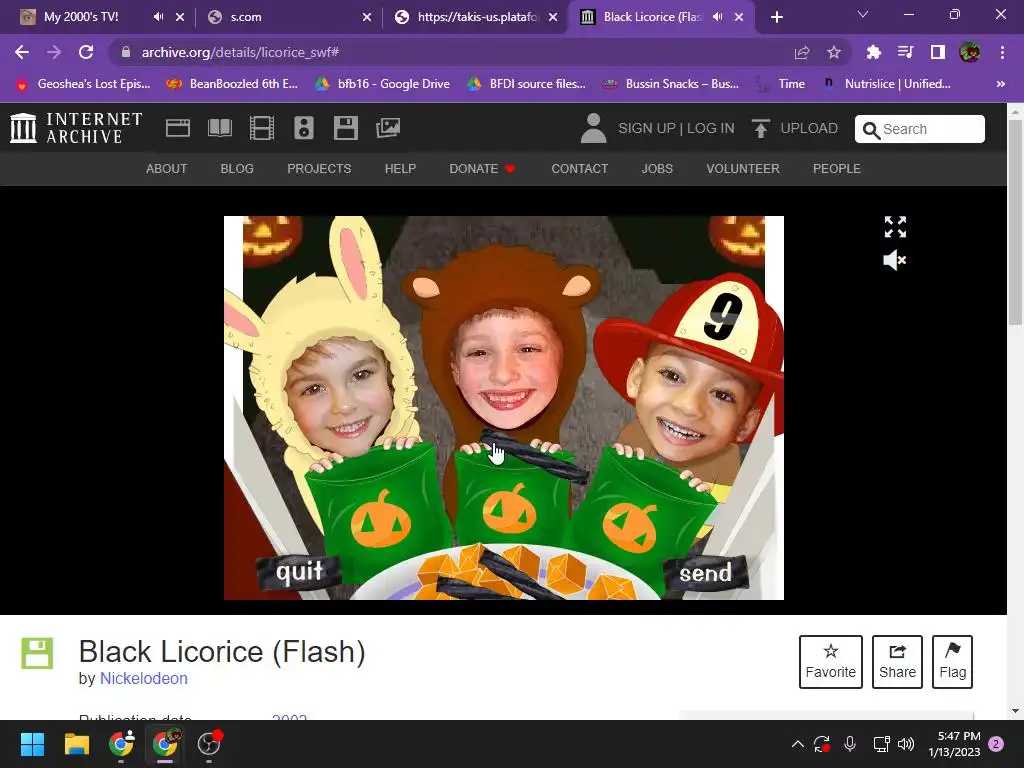The image size is (1024, 768).
Task: Open the DONATE nav item
Action: pyautogui.click(x=482, y=168)
